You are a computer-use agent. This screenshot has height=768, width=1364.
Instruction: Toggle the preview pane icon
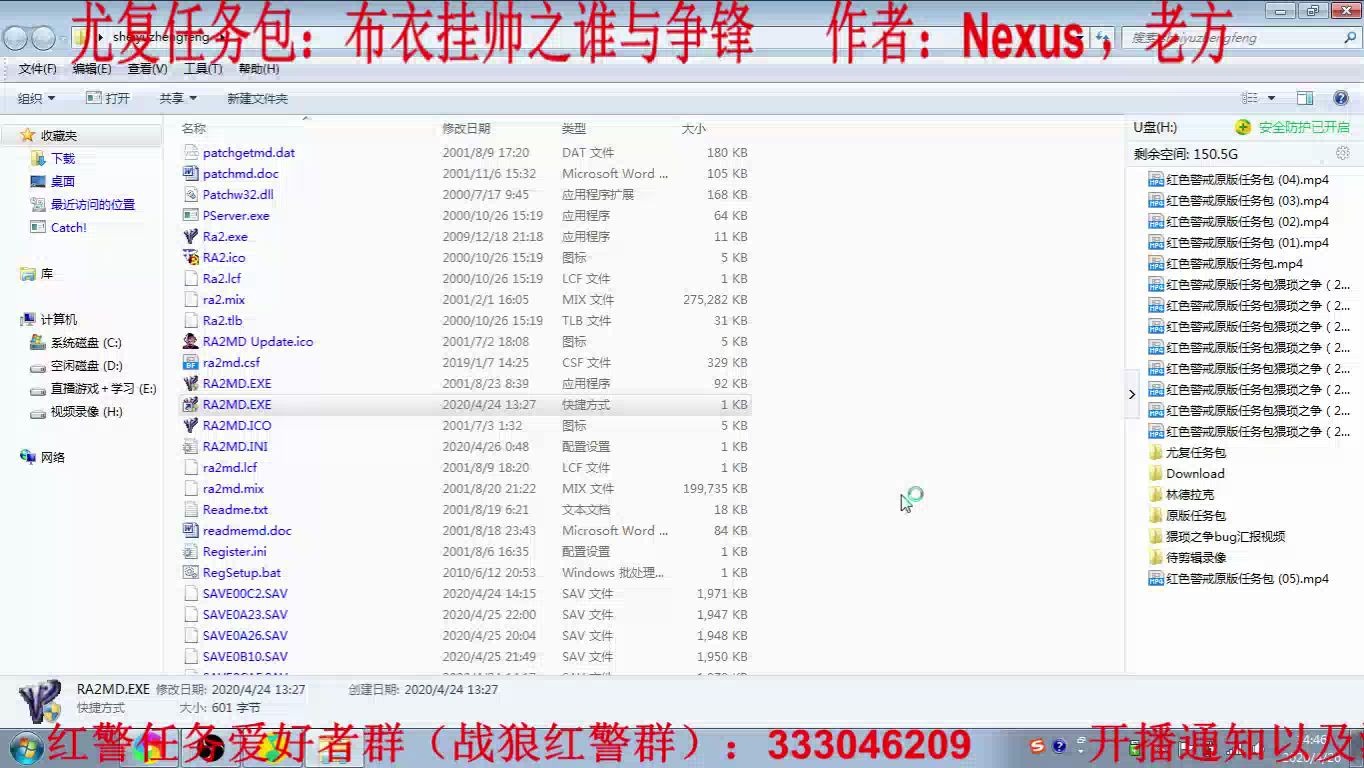click(1305, 98)
